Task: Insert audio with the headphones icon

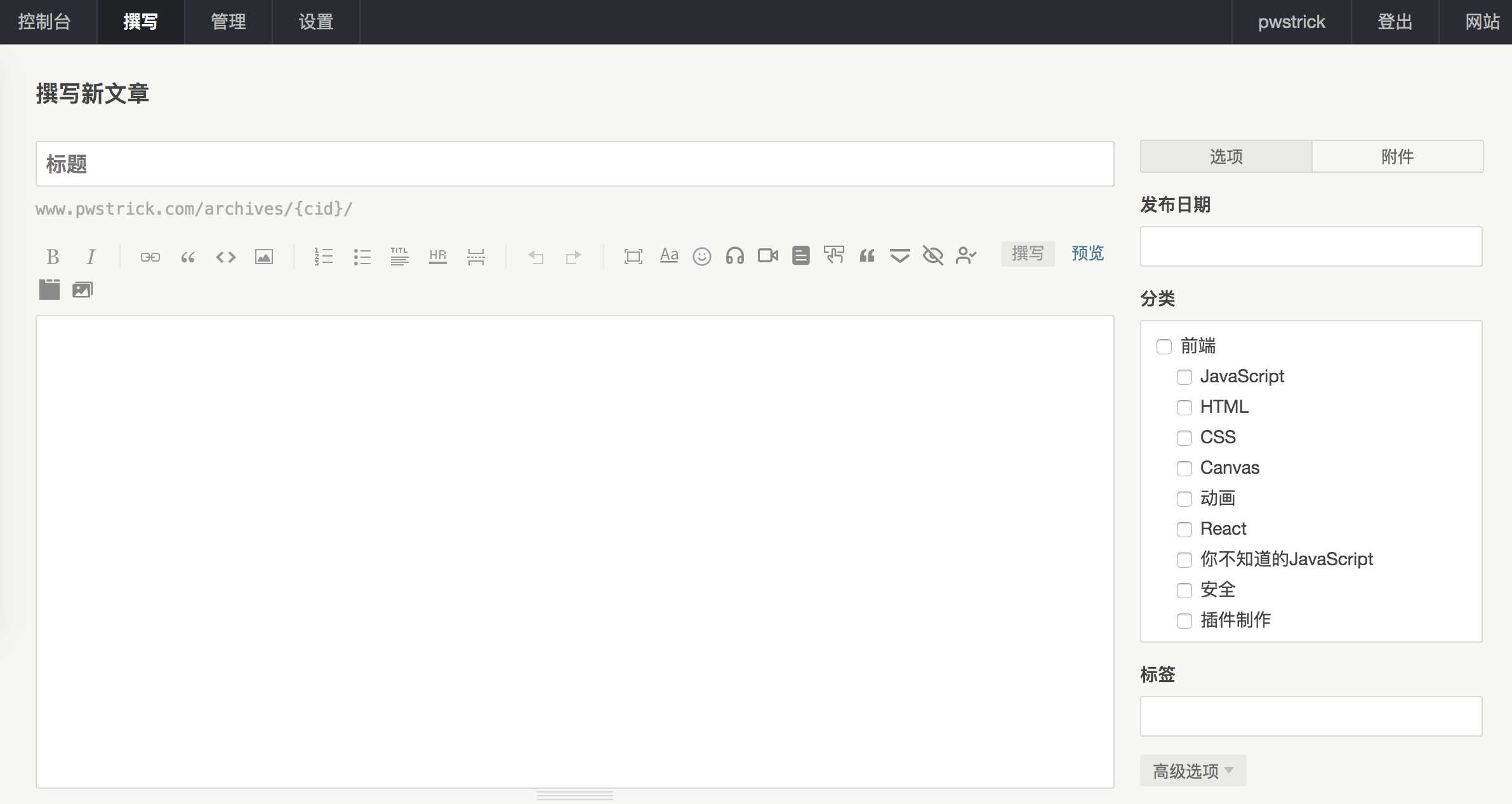Action: click(735, 256)
